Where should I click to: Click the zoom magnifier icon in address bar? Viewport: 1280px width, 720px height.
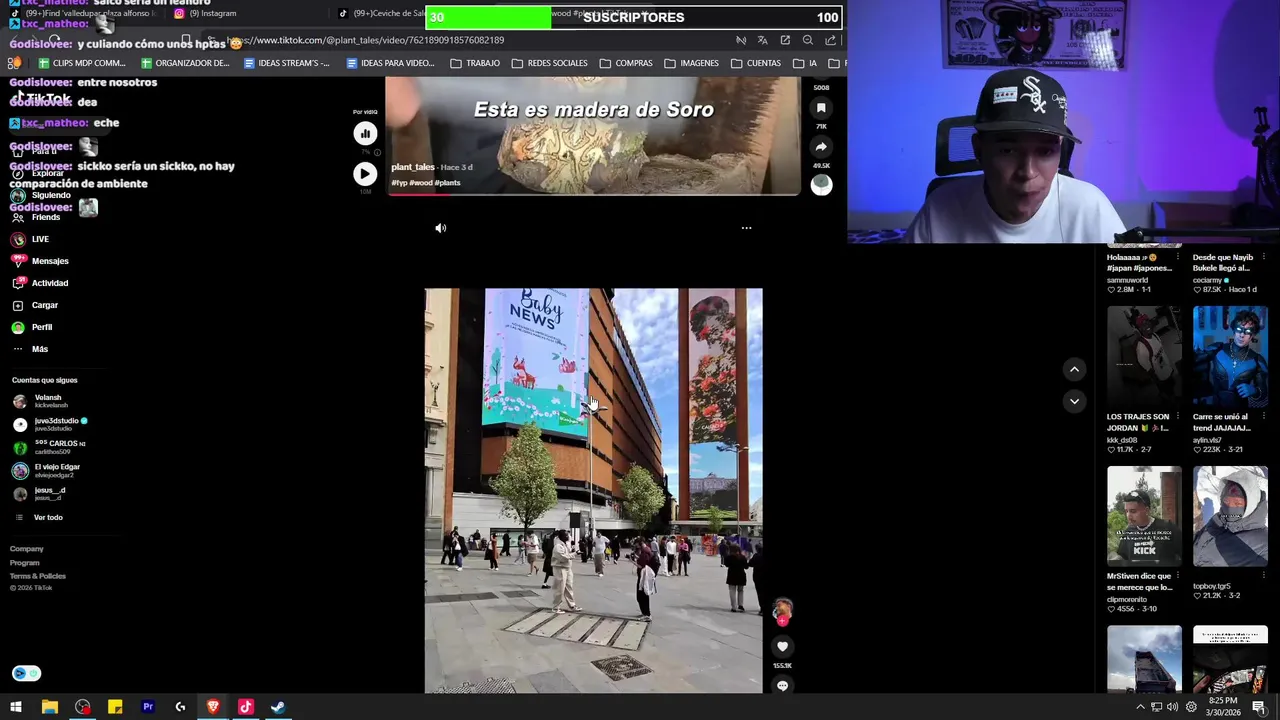pos(808,40)
